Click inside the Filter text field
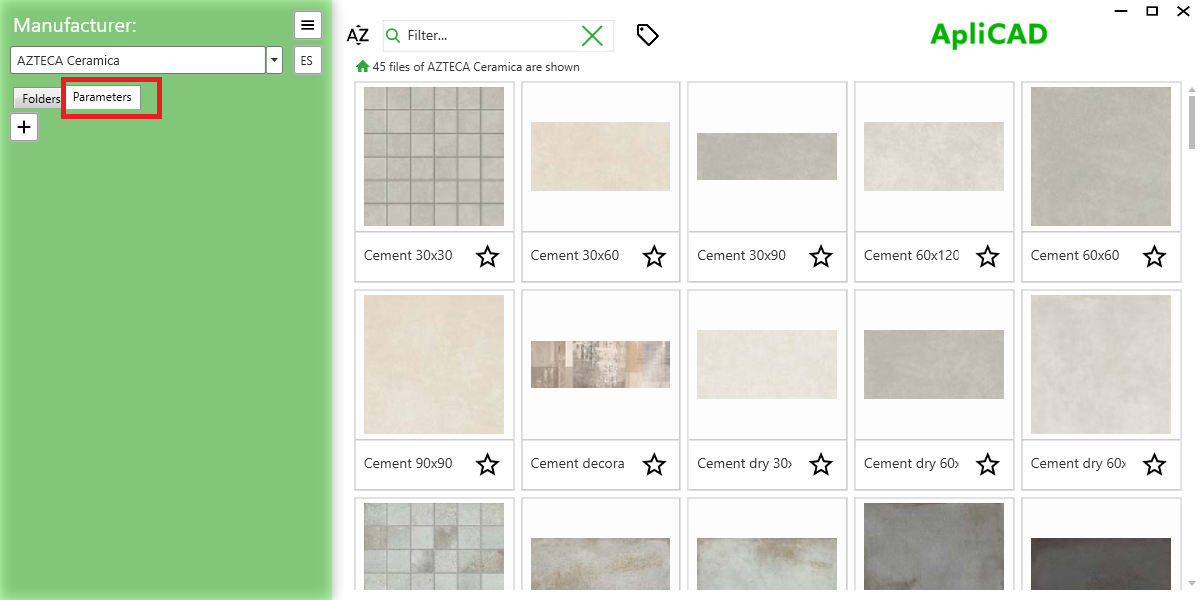Screen dimensions: 1200x600 tap(480, 34)
